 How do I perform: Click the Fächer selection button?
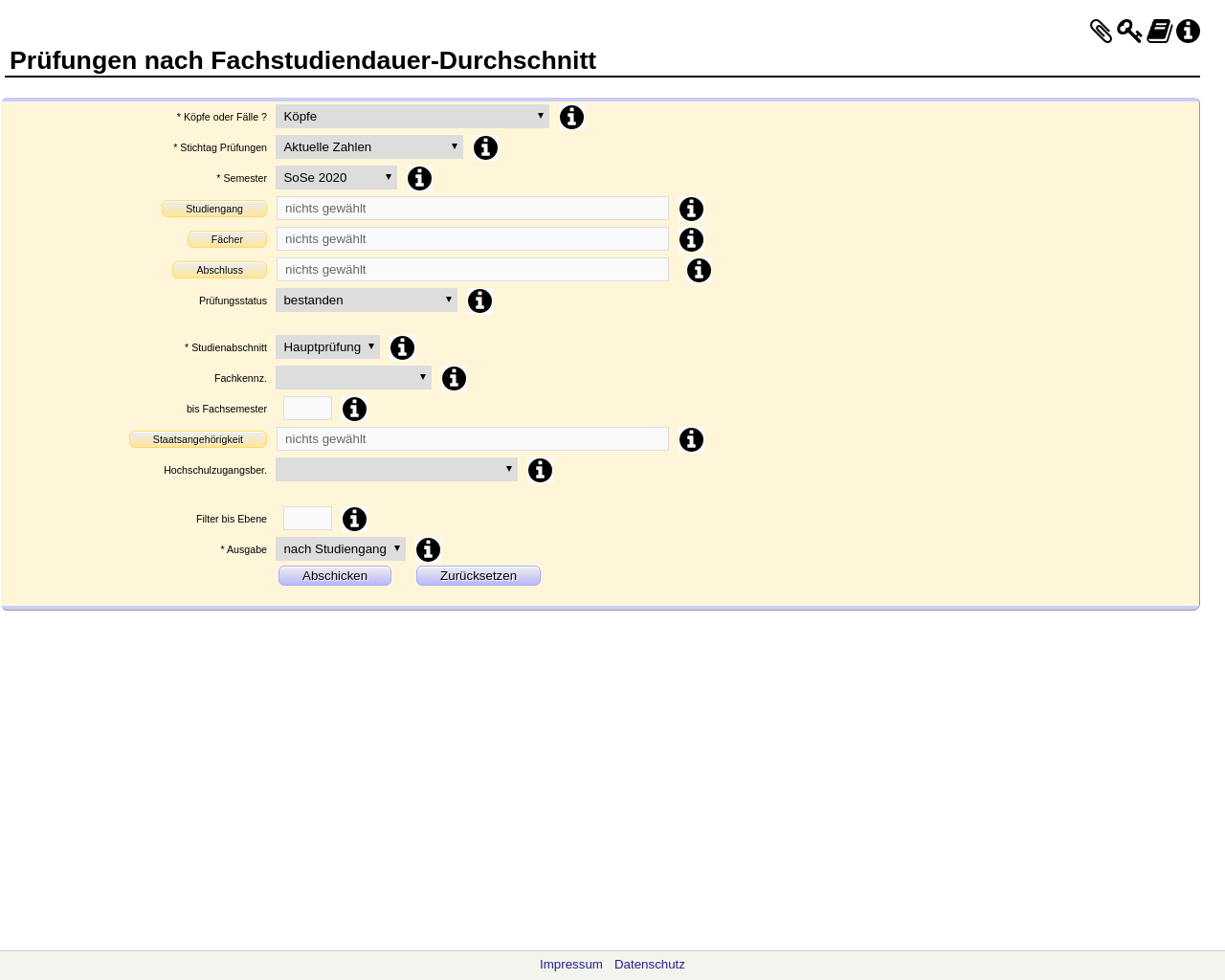(x=227, y=239)
